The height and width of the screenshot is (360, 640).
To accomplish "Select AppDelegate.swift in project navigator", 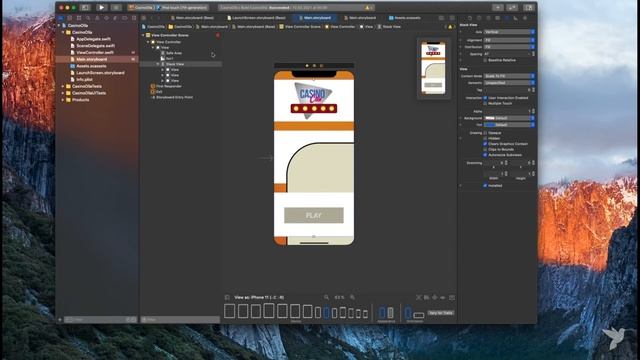I will tap(93, 39).
